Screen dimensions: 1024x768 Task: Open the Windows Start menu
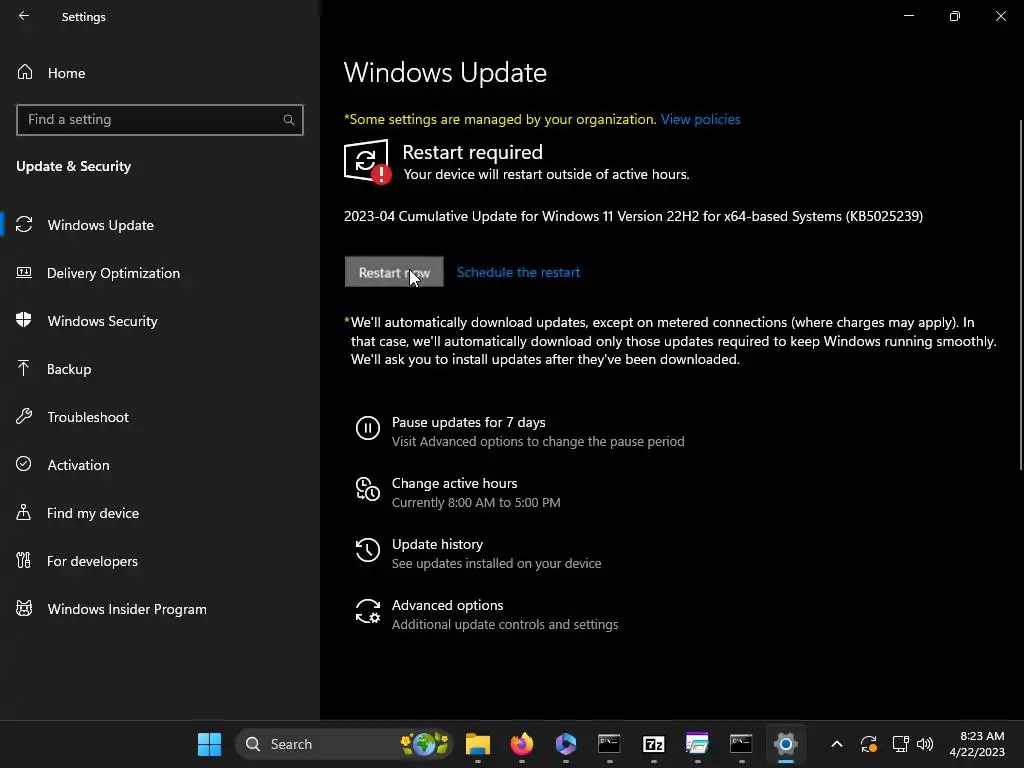209,744
